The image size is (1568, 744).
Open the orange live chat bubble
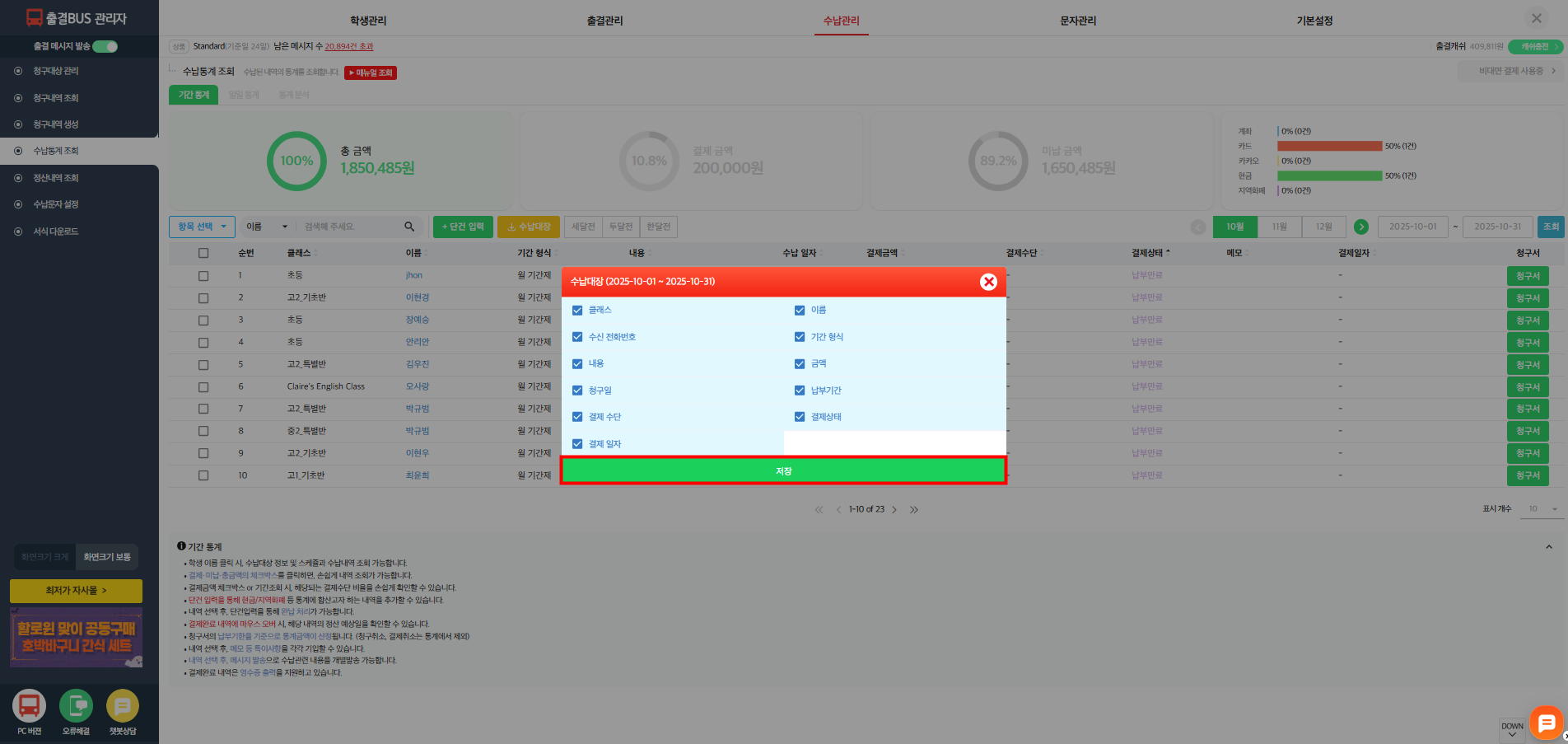tap(1546, 723)
